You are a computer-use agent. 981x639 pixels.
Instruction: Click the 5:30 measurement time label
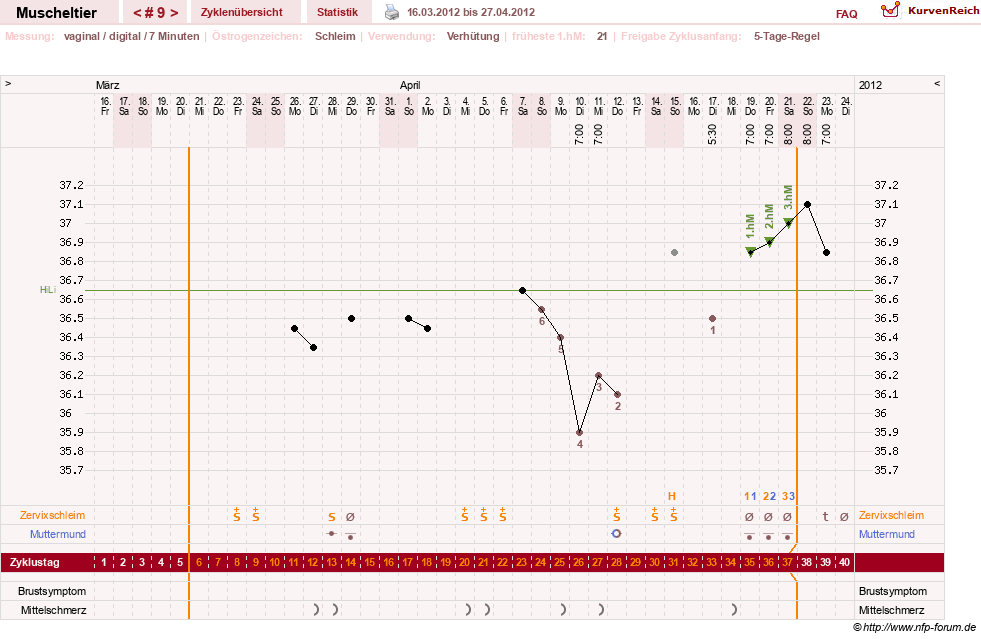tap(713, 134)
